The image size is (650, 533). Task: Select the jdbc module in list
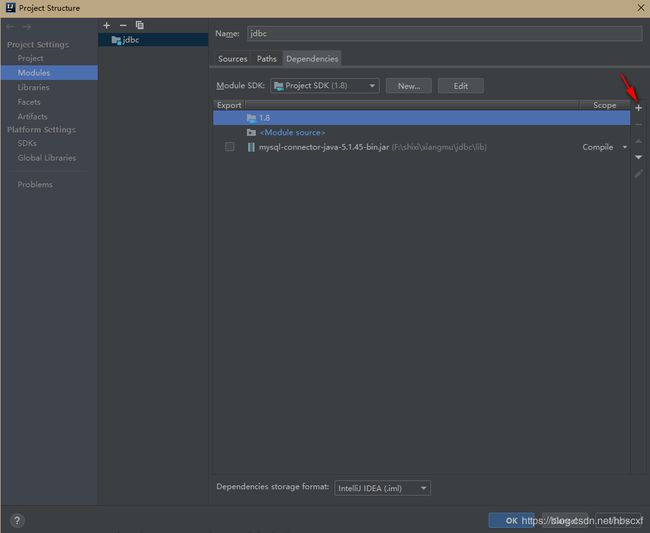[x=153, y=40]
